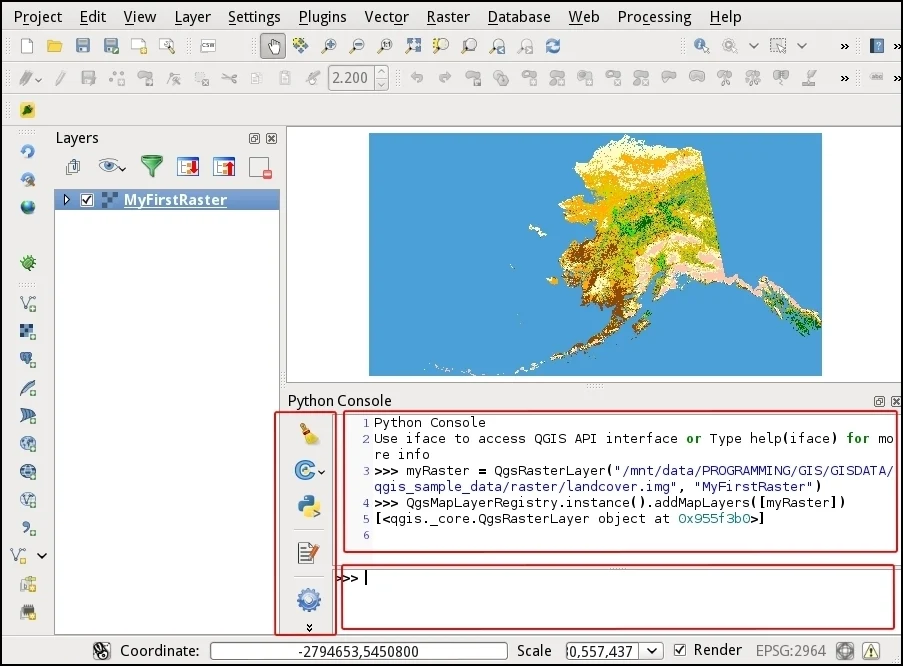Click the green filter legend funnel icon

[151, 167]
